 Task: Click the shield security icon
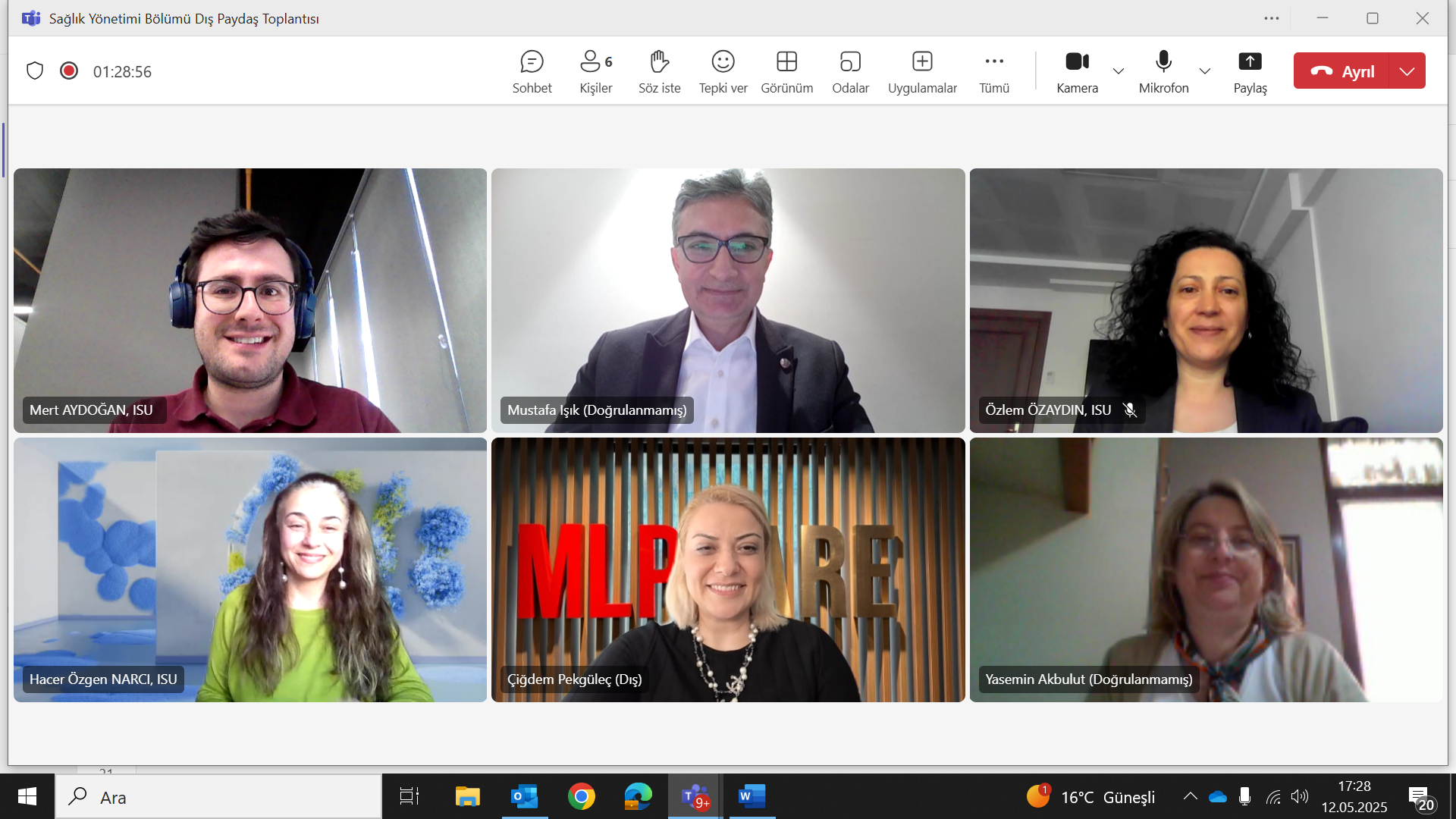click(35, 71)
